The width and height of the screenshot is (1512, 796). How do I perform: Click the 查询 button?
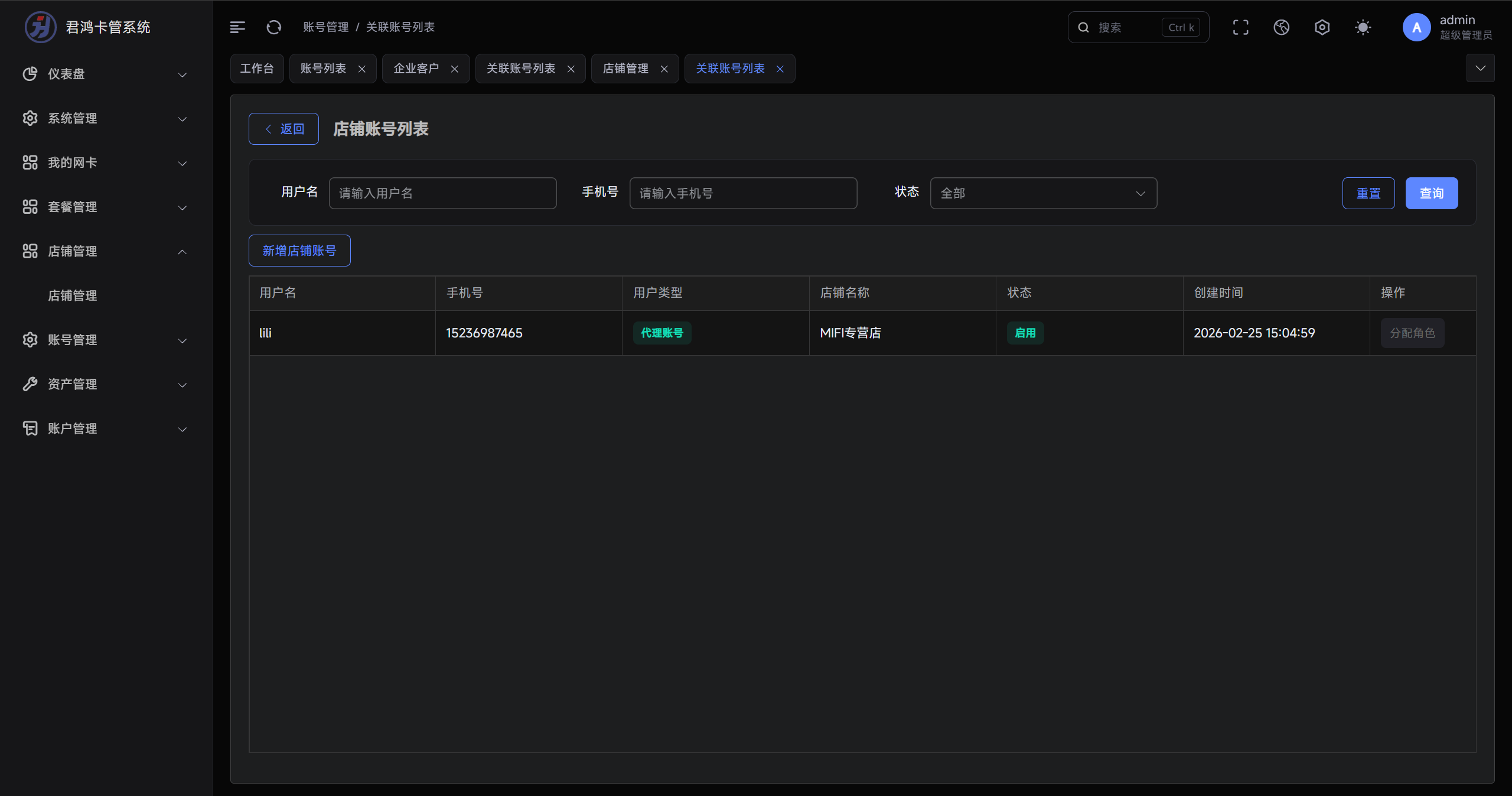click(x=1431, y=193)
